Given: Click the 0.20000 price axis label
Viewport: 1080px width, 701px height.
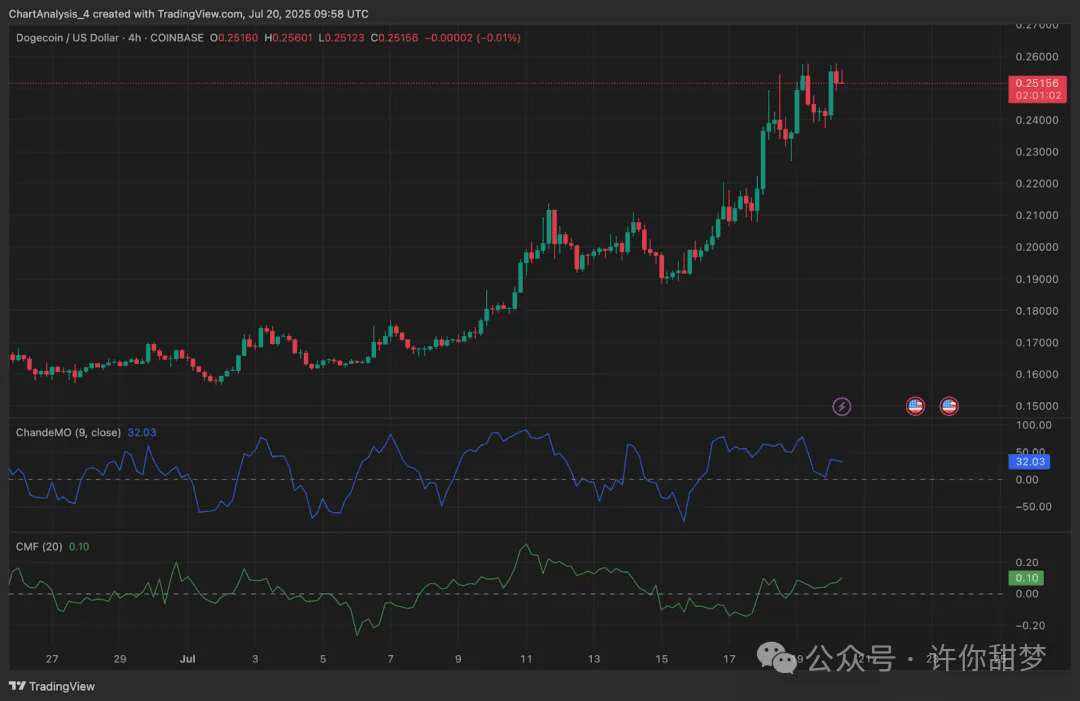Looking at the screenshot, I should 1037,247.
